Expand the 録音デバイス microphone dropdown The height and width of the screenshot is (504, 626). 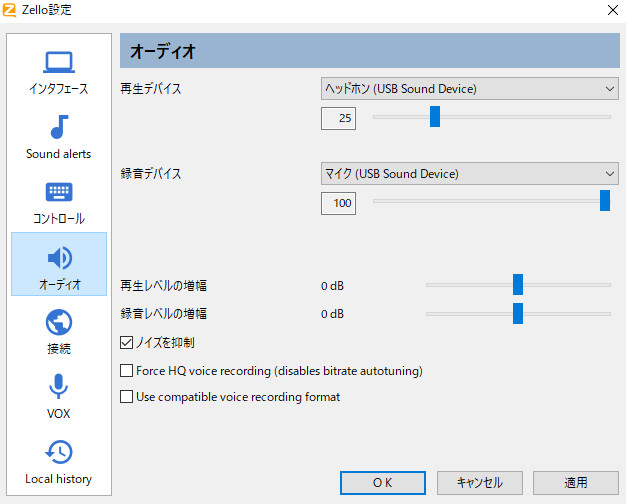point(469,174)
